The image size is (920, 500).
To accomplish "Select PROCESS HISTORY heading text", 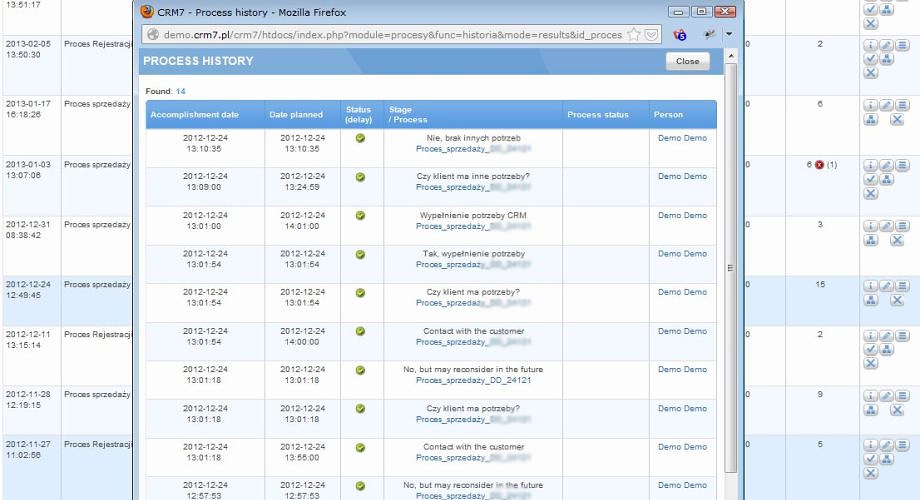I will tap(198, 61).
